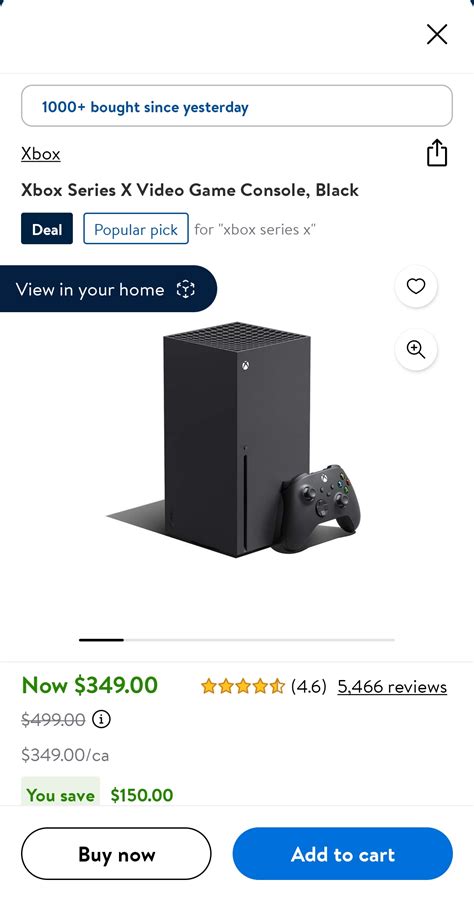474x901 pixels.
Task: Launch View in your home
Action: click(108, 288)
